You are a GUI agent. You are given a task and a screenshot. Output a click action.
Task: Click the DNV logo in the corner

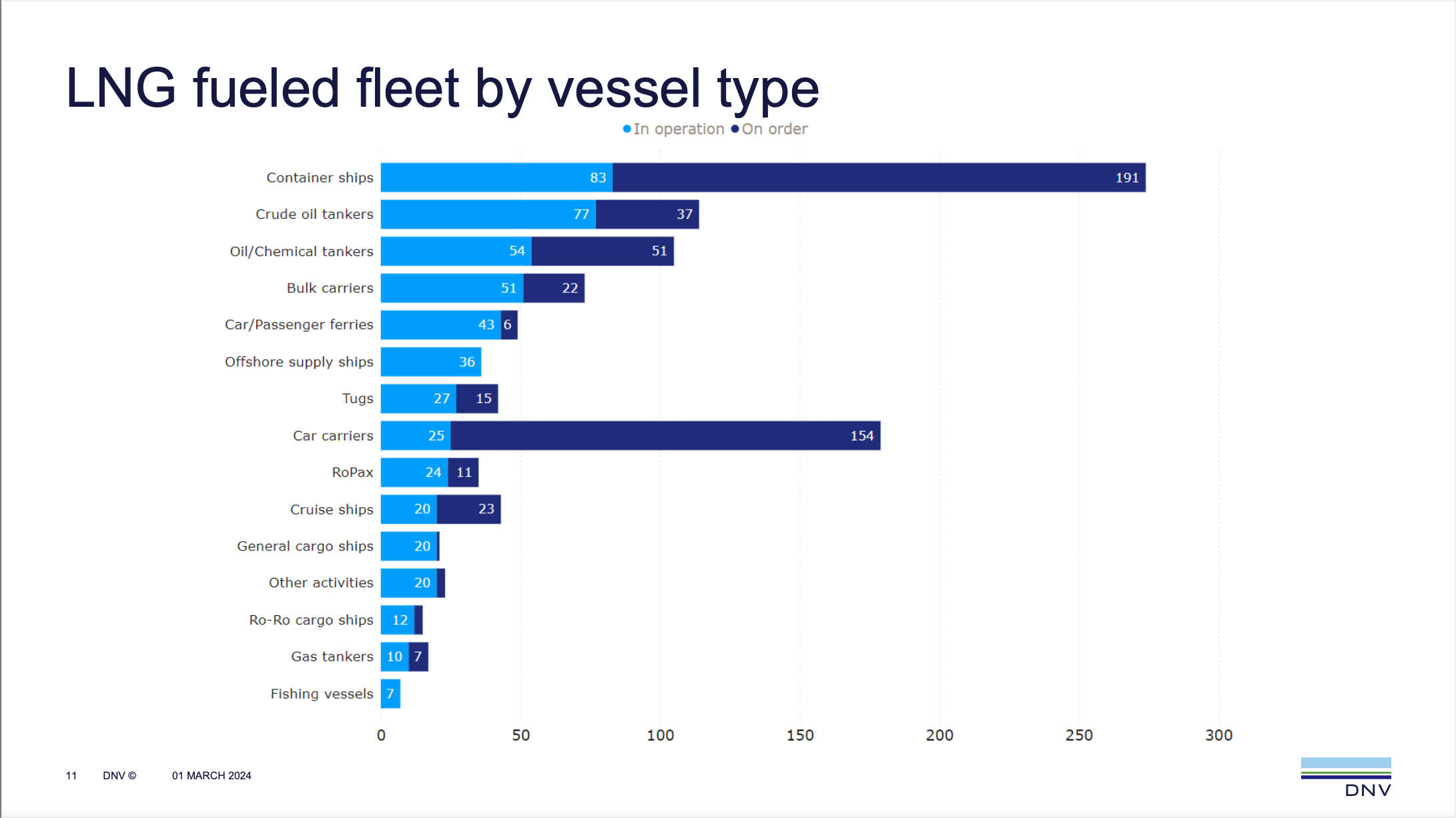(1346, 777)
